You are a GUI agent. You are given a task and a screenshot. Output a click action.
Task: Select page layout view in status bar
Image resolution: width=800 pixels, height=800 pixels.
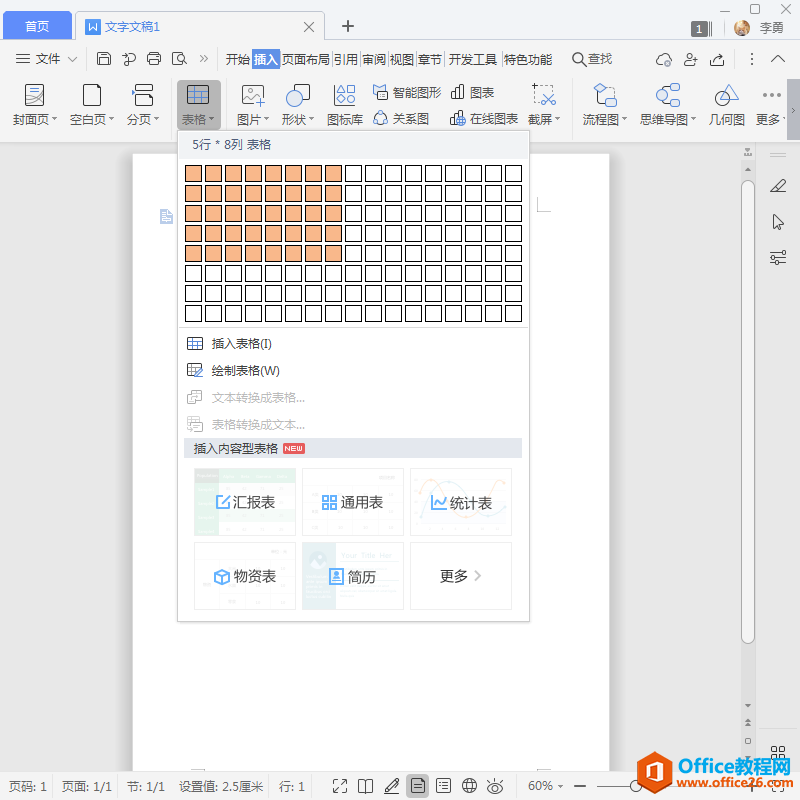[417, 786]
